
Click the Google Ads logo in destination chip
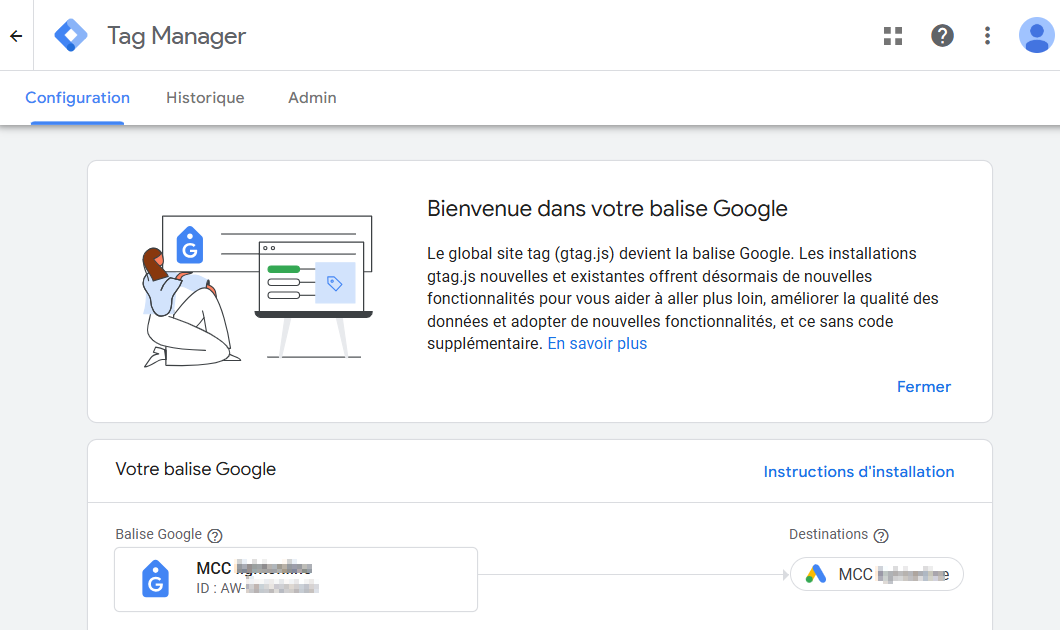coord(816,575)
